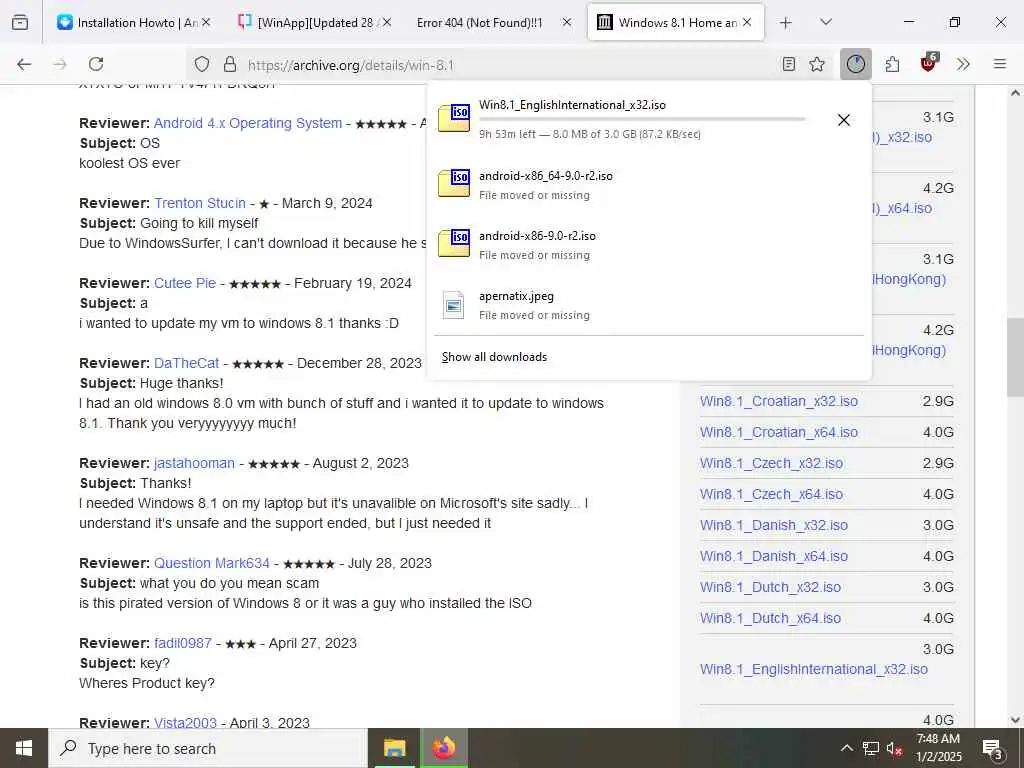Click the Firefox taskbar icon
Image resolution: width=1024 pixels, height=768 pixels.
point(444,748)
